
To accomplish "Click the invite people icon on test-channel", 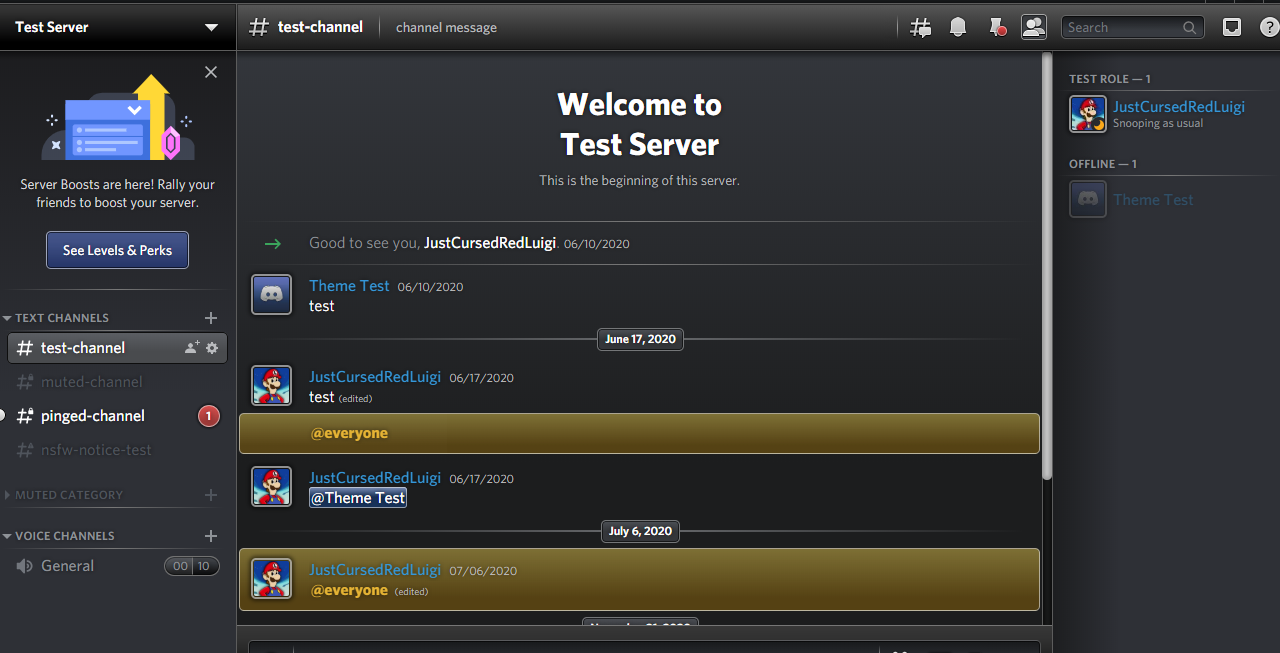I will coord(192,348).
